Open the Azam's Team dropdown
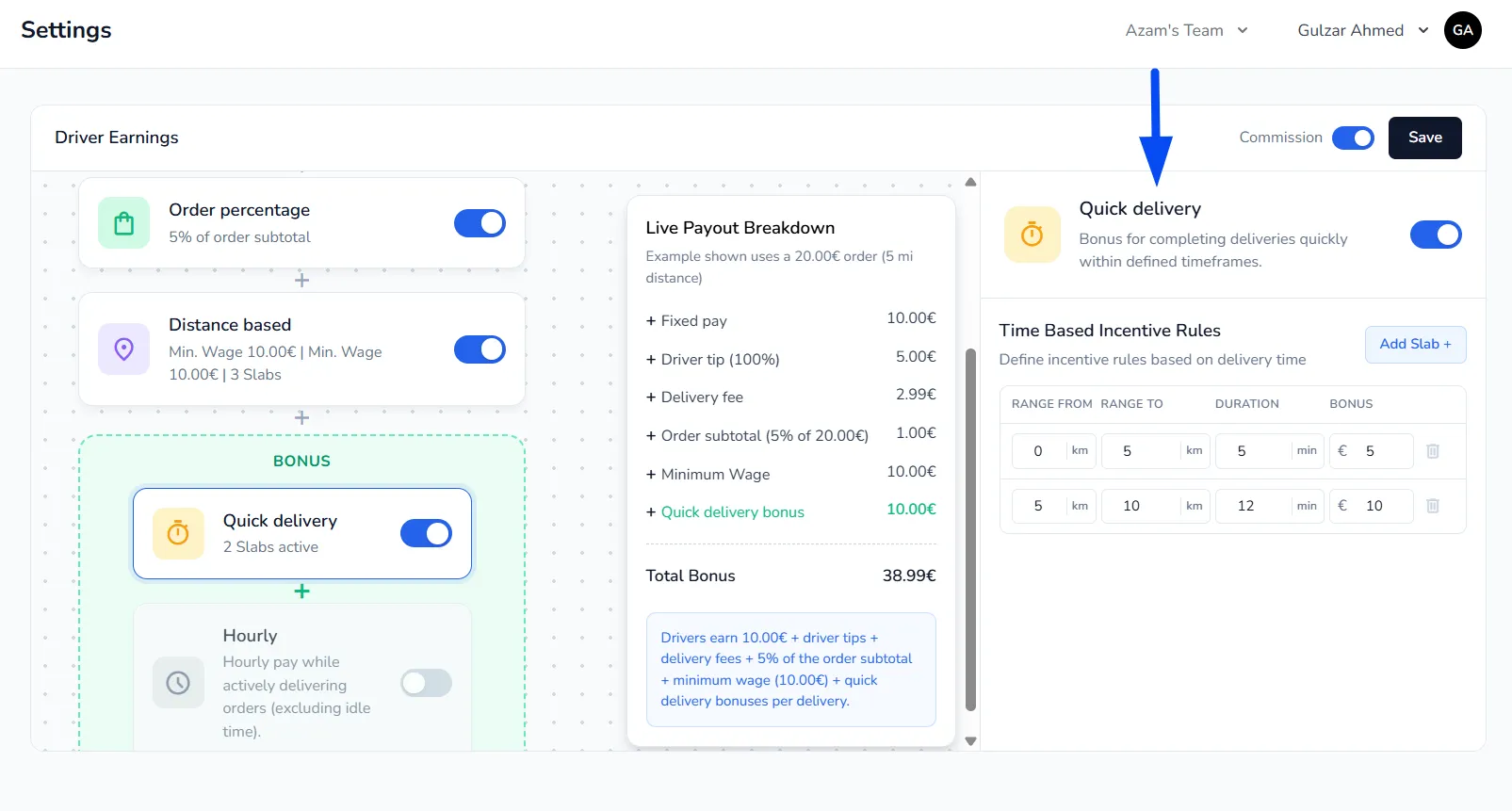Image resolution: width=1512 pixels, height=811 pixels. coord(1187,30)
